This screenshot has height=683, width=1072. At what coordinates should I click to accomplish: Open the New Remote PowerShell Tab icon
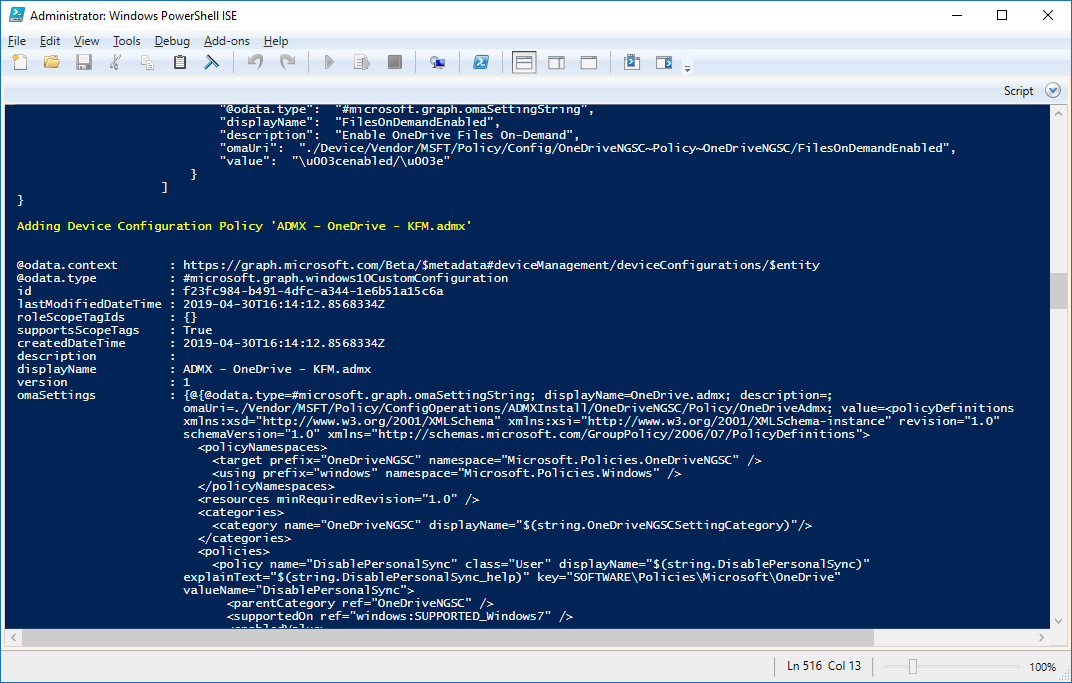438,63
